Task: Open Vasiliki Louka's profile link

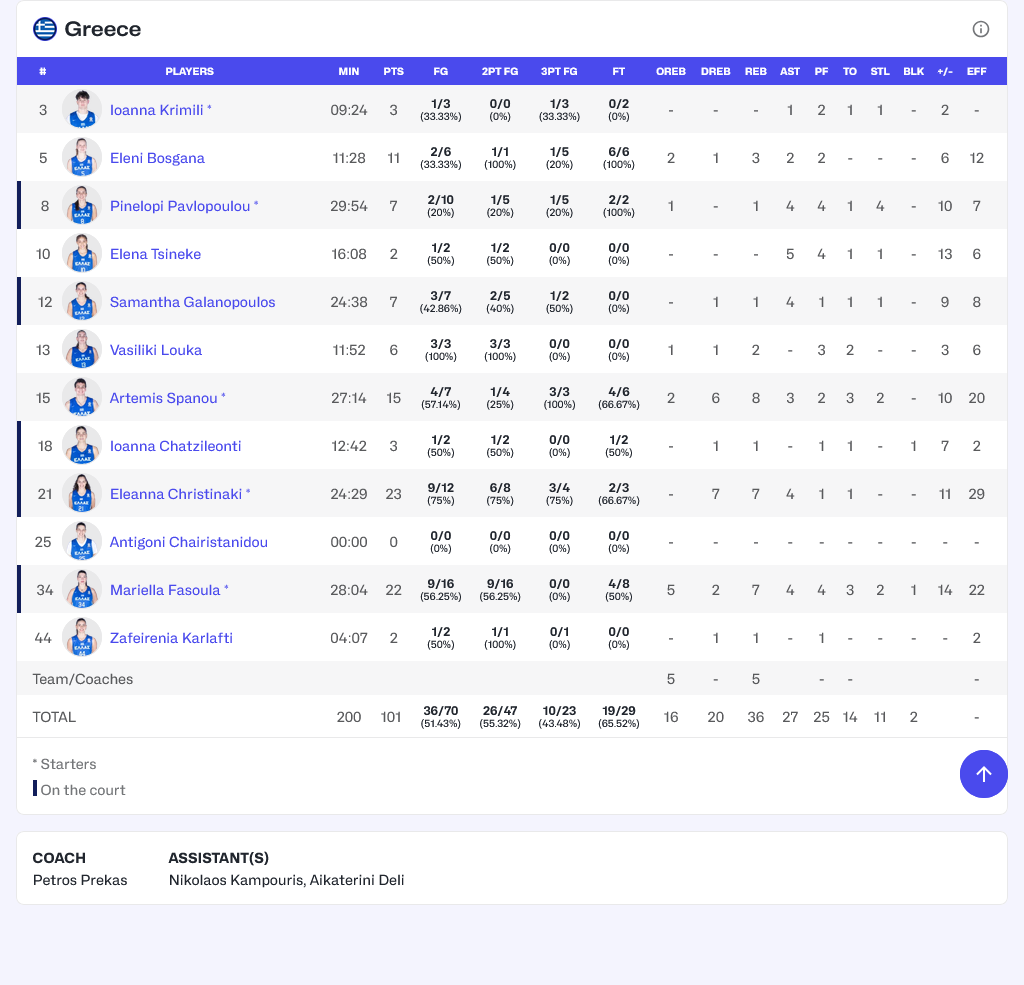Action: coord(156,350)
